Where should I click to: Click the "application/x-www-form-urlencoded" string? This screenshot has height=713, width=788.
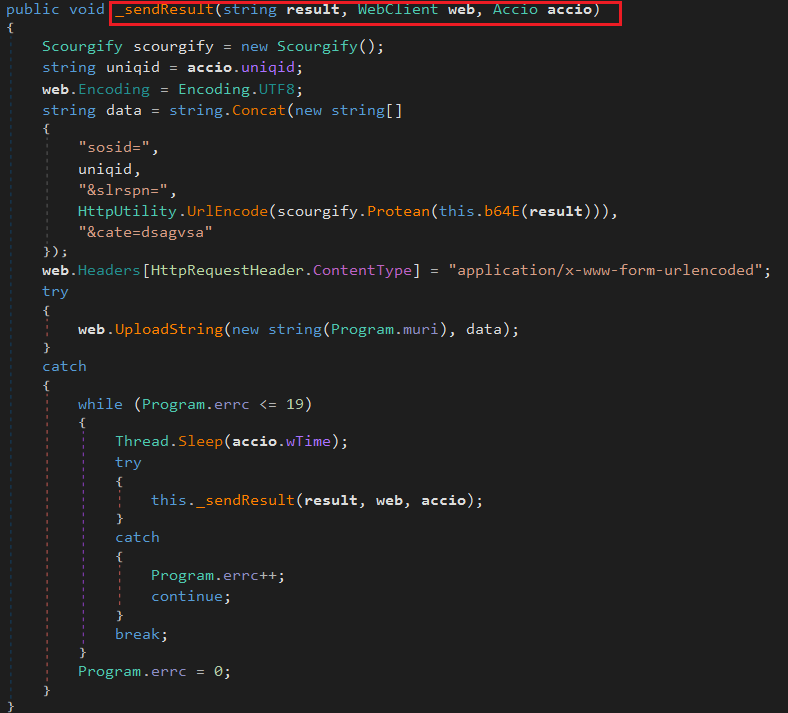609,271
